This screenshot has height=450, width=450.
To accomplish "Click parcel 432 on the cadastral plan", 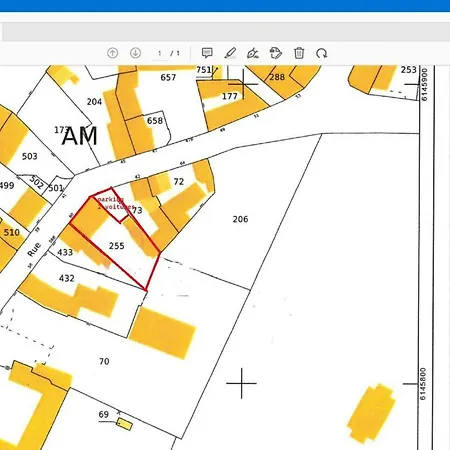I will (67, 278).
